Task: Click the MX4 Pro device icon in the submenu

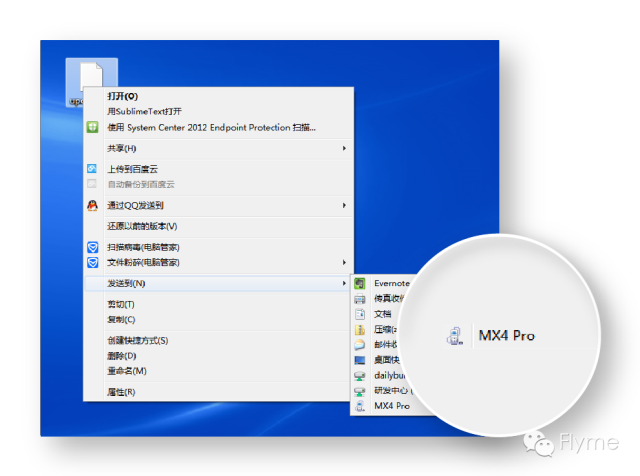Action: [x=360, y=406]
